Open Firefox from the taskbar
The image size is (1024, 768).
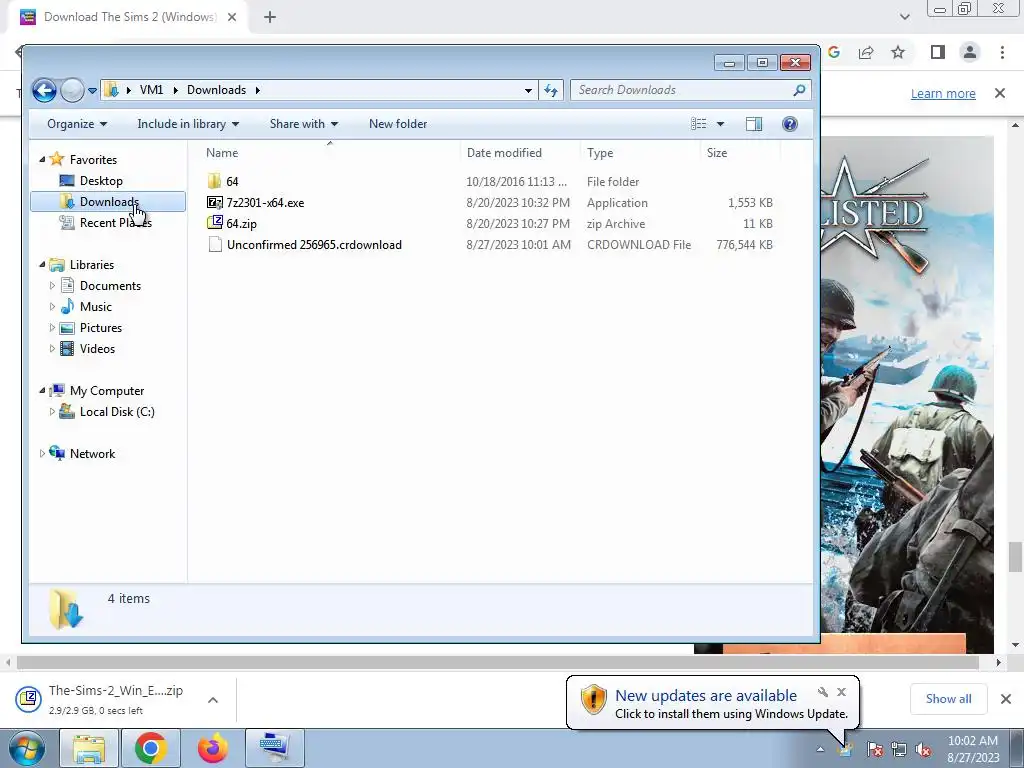click(213, 748)
